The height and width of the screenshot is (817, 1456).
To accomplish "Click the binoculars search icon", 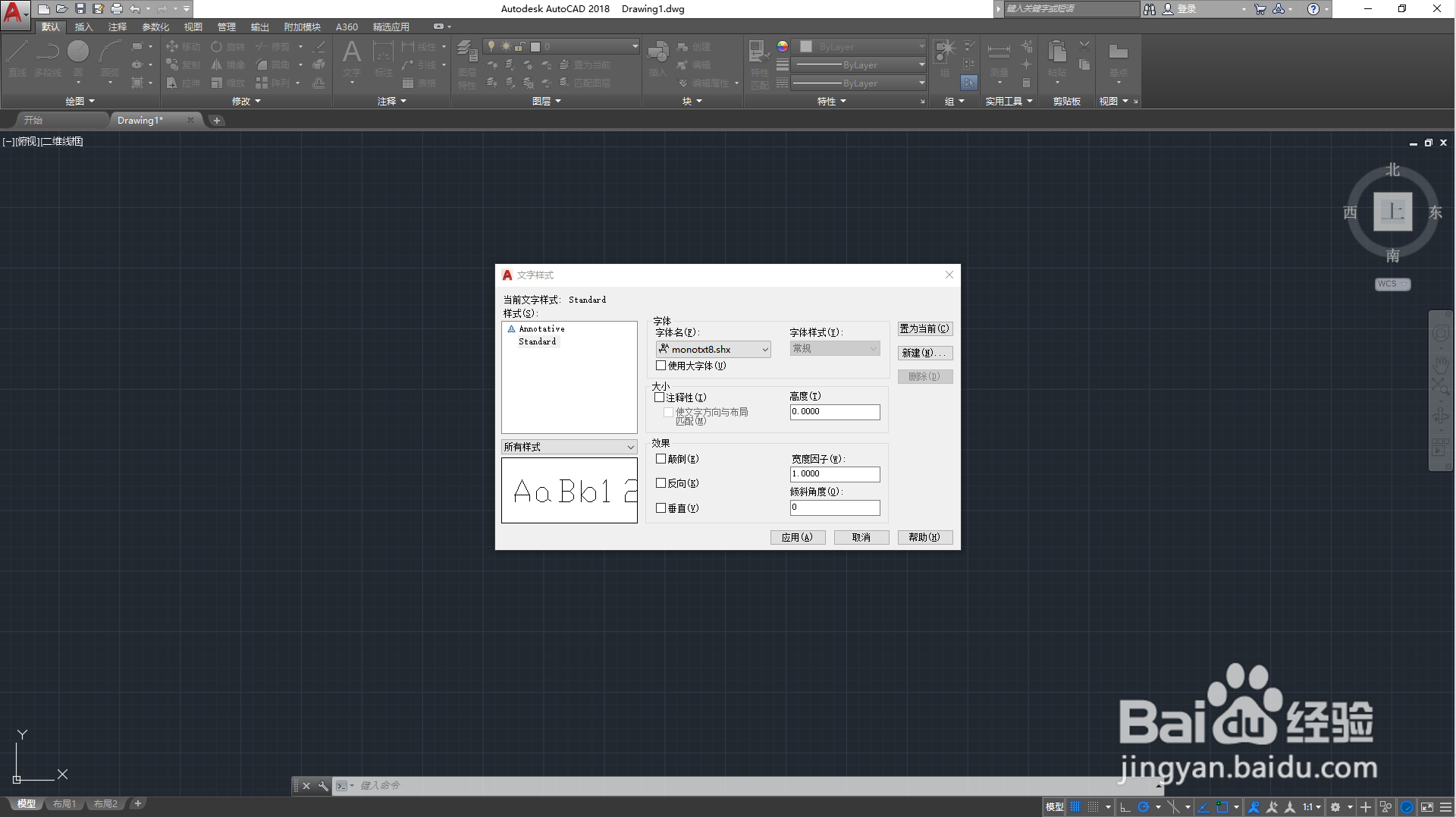I will pos(1150,9).
